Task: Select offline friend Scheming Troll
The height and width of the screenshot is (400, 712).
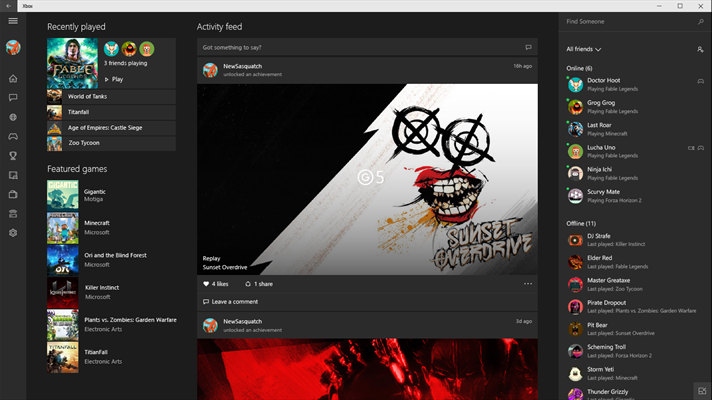Action: coord(635,351)
